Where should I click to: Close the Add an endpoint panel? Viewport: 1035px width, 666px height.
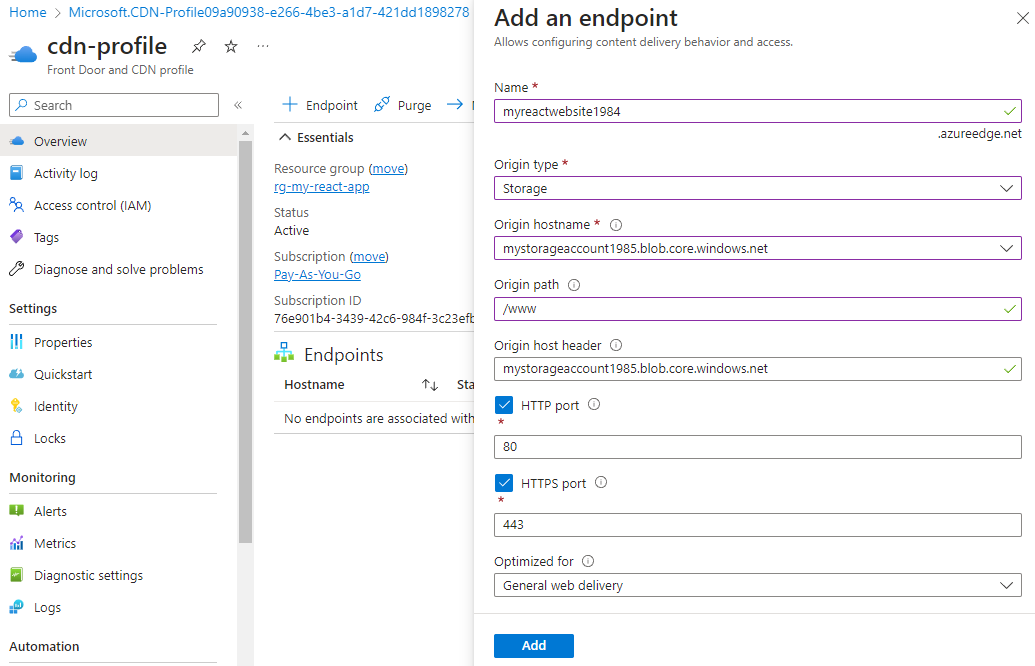tap(1022, 18)
